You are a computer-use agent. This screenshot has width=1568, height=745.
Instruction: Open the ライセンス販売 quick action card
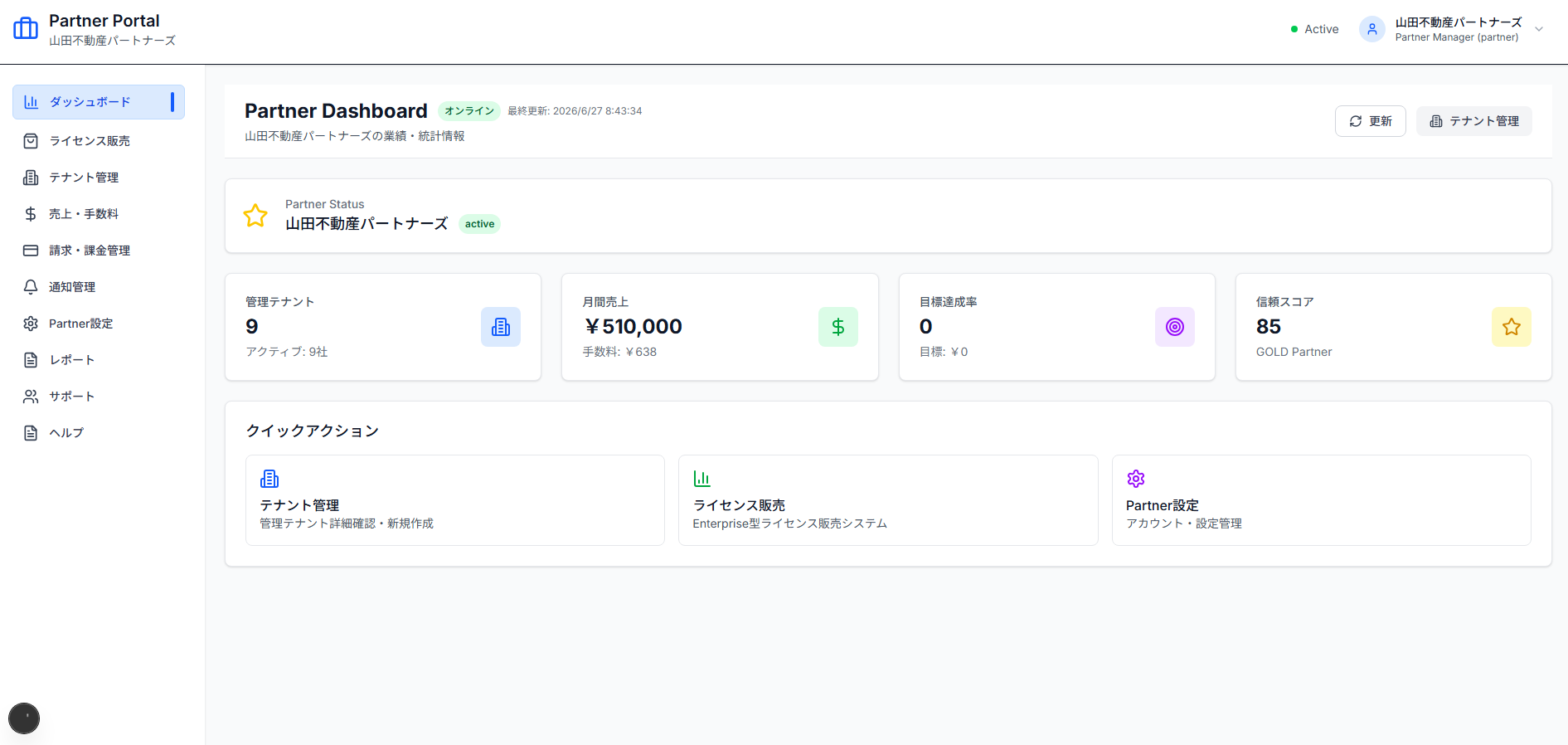point(888,500)
